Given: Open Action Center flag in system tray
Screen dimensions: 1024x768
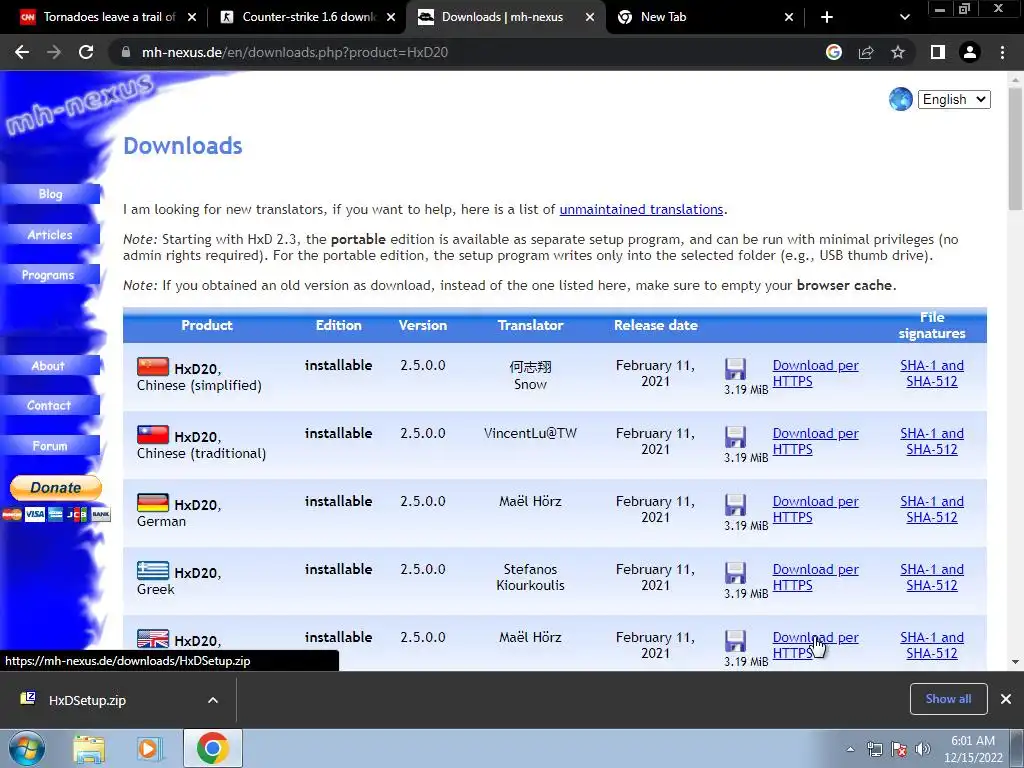Looking at the screenshot, I should tap(899, 749).
